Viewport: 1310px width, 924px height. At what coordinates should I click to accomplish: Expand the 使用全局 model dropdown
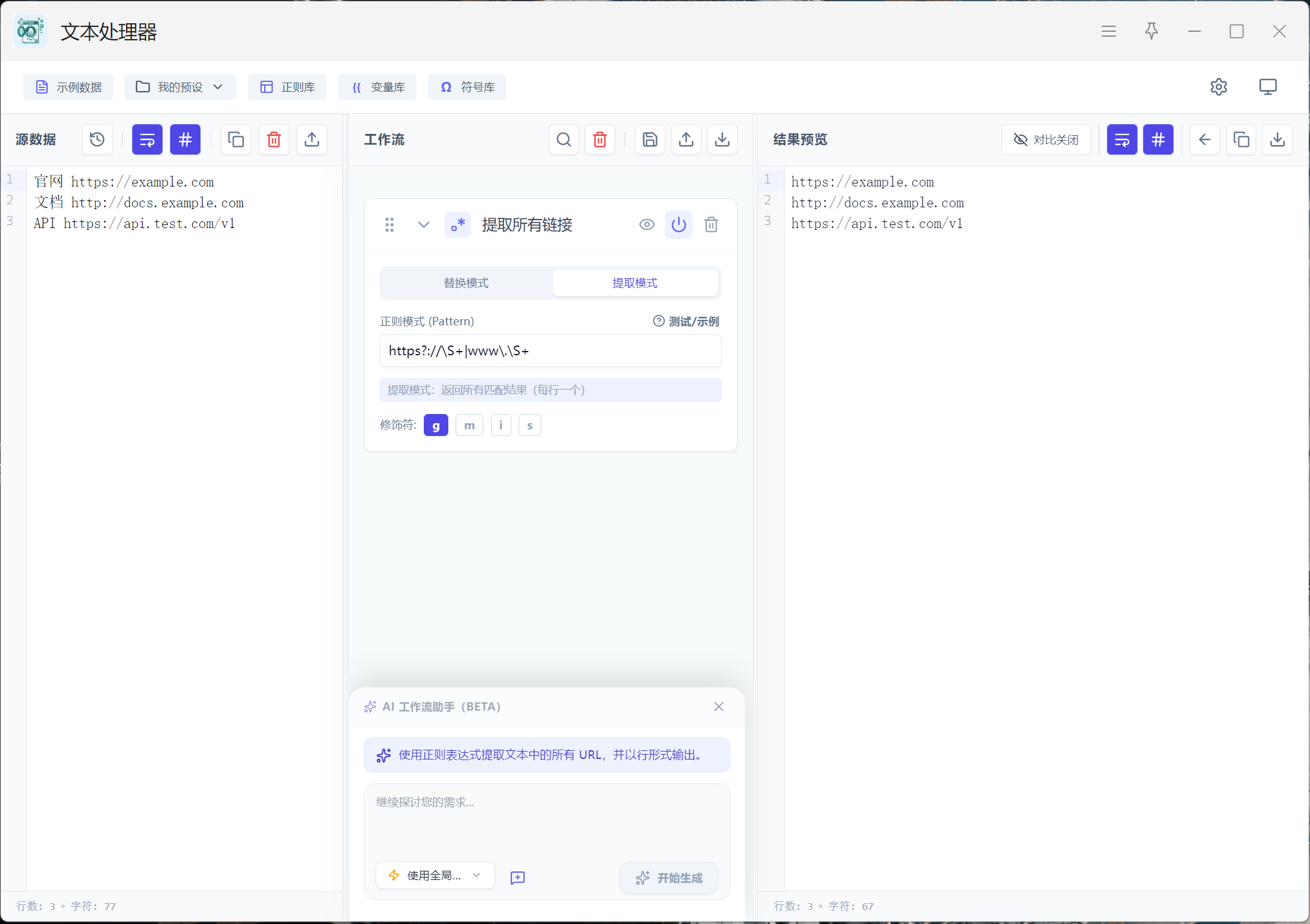coord(435,875)
